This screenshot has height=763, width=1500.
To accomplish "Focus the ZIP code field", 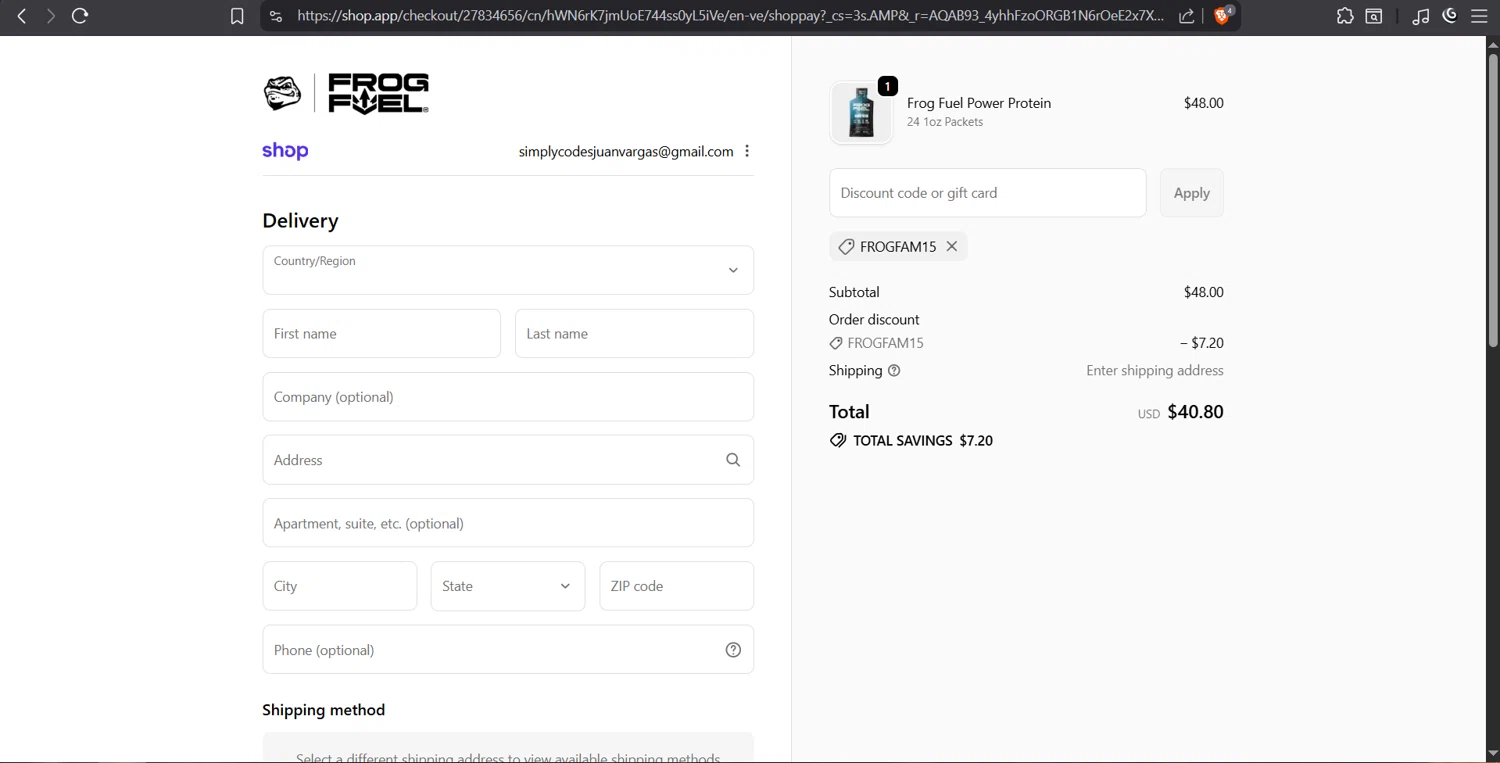I will pyautogui.click(x=676, y=586).
